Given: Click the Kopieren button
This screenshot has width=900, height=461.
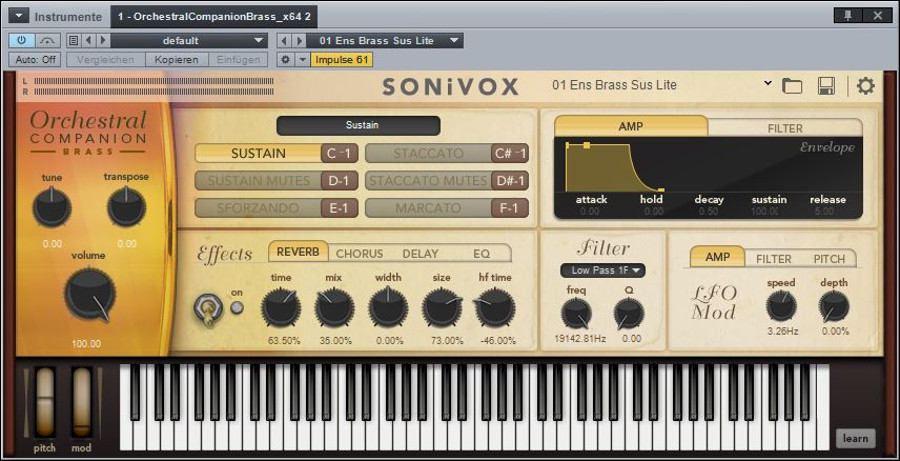Looking at the screenshot, I should [176, 59].
